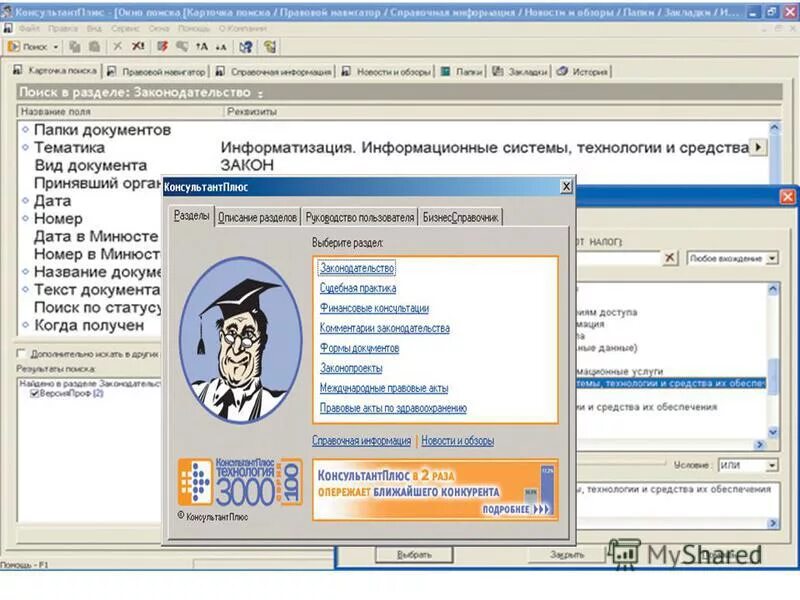This screenshot has width=800, height=600.
Task: Switch to the Правовой навигатор tab
Action: point(157,72)
